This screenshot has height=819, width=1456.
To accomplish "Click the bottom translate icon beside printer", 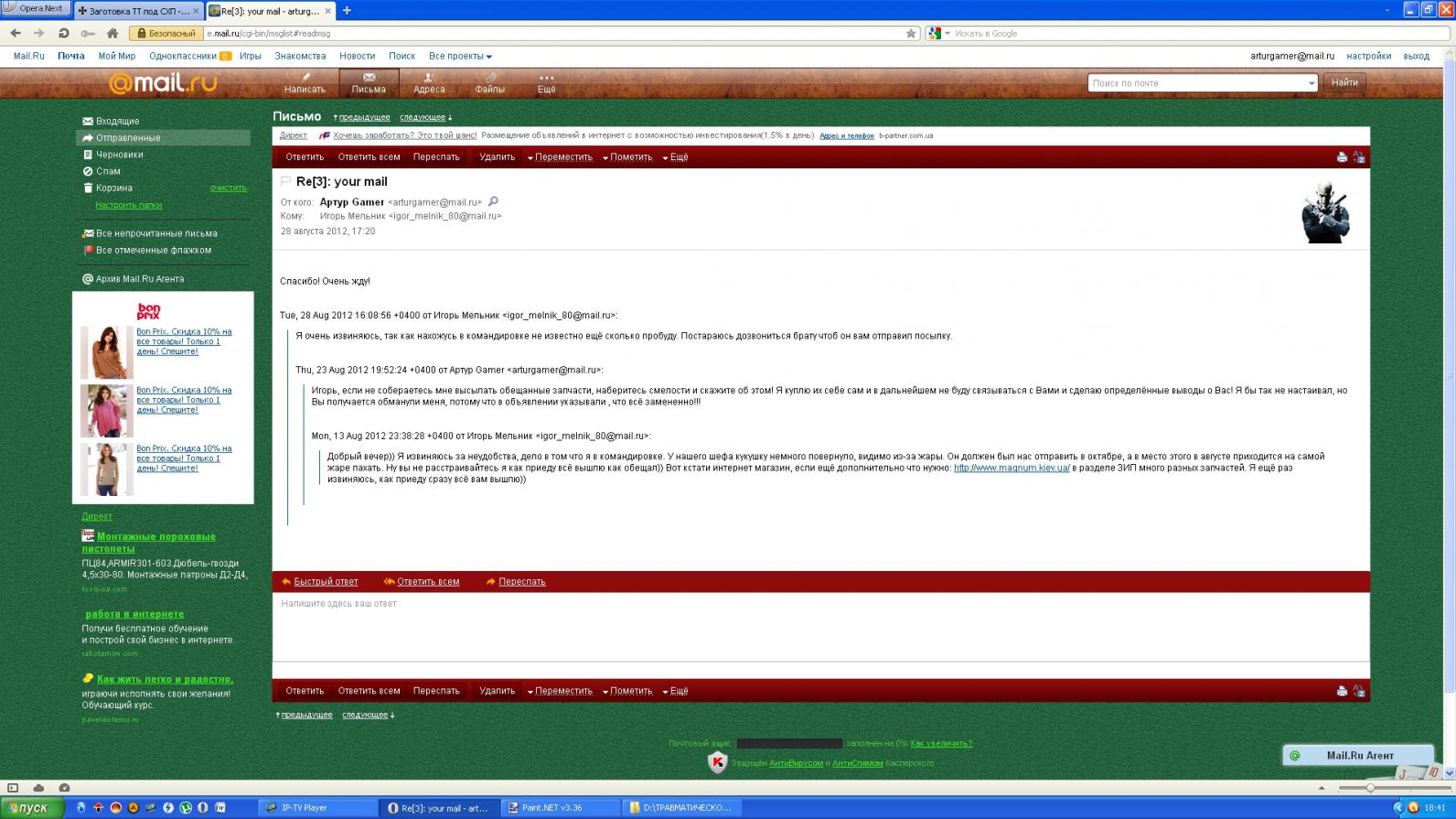I will point(1358,691).
